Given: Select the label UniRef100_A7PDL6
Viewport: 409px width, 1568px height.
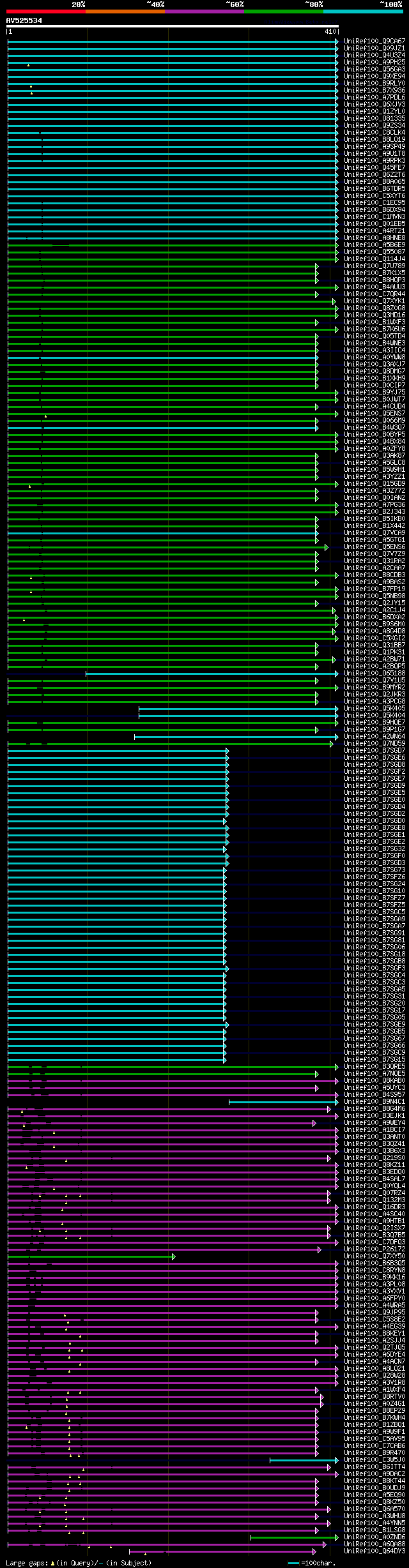Looking at the screenshot, I should click(x=374, y=97).
